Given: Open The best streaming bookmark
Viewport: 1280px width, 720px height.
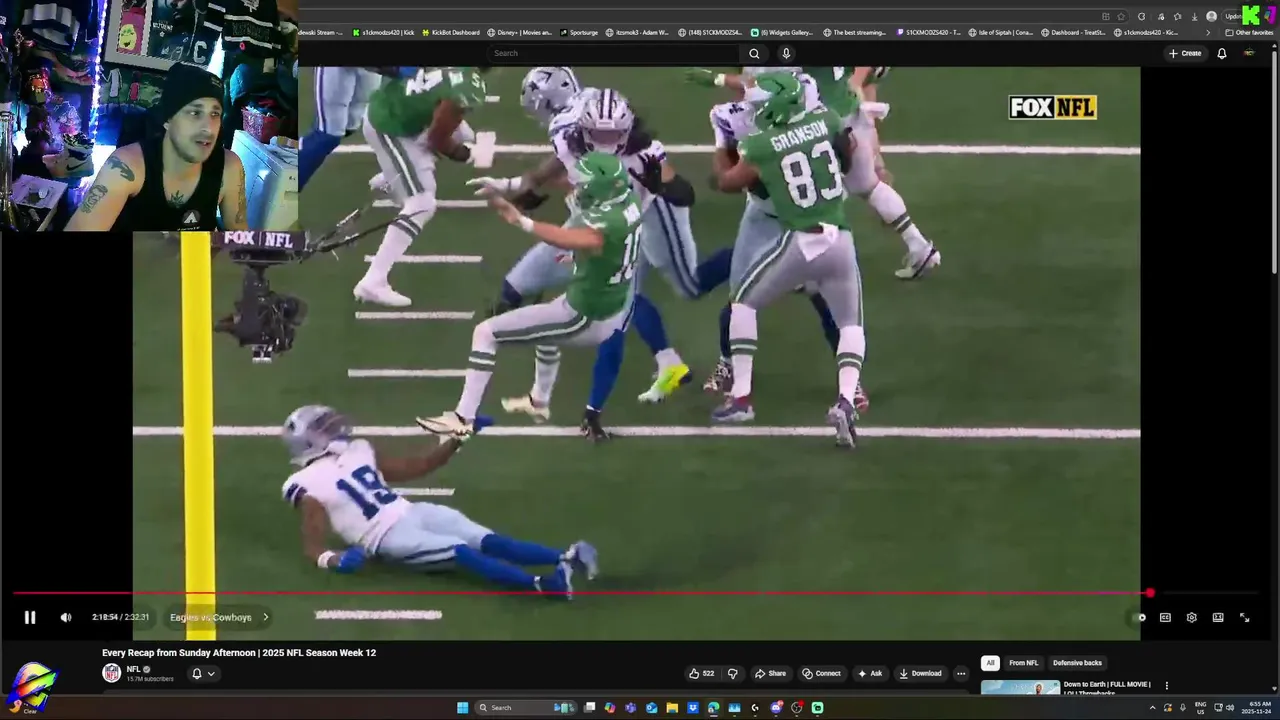Looking at the screenshot, I should 854,32.
